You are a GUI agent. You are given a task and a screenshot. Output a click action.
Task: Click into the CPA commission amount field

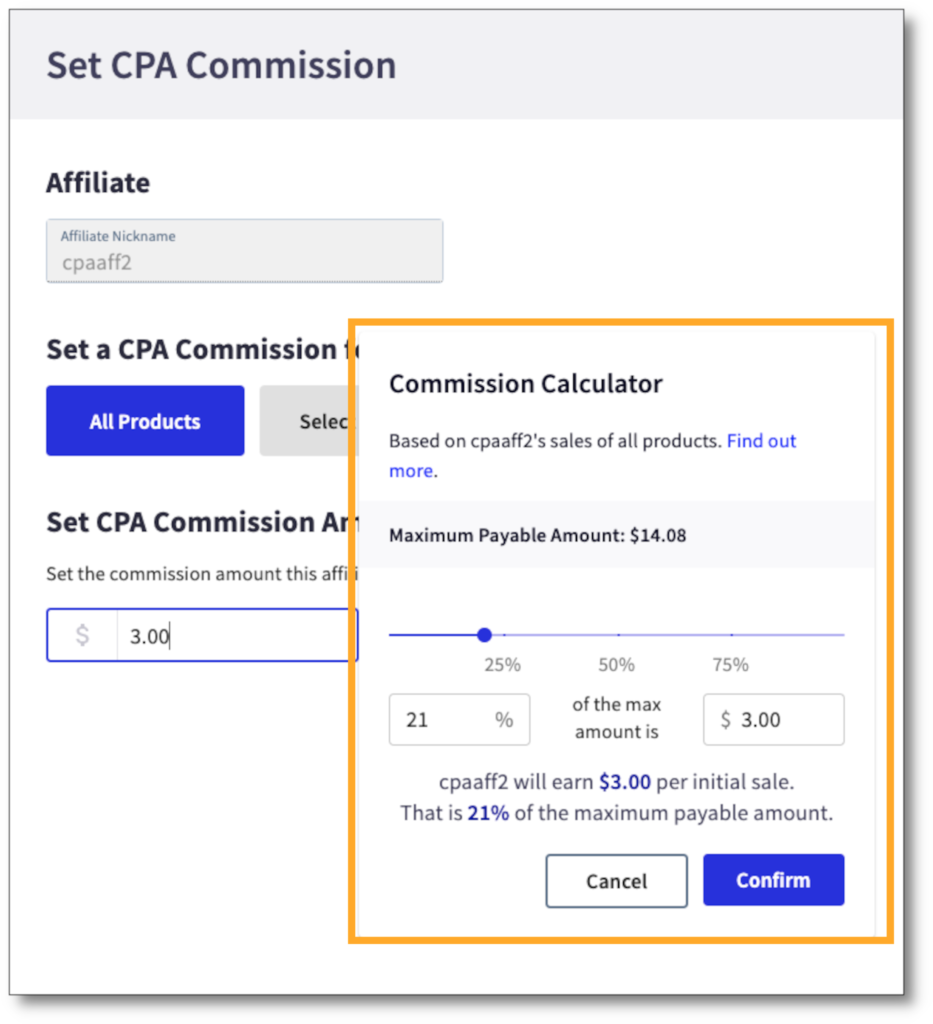pyautogui.click(x=235, y=636)
